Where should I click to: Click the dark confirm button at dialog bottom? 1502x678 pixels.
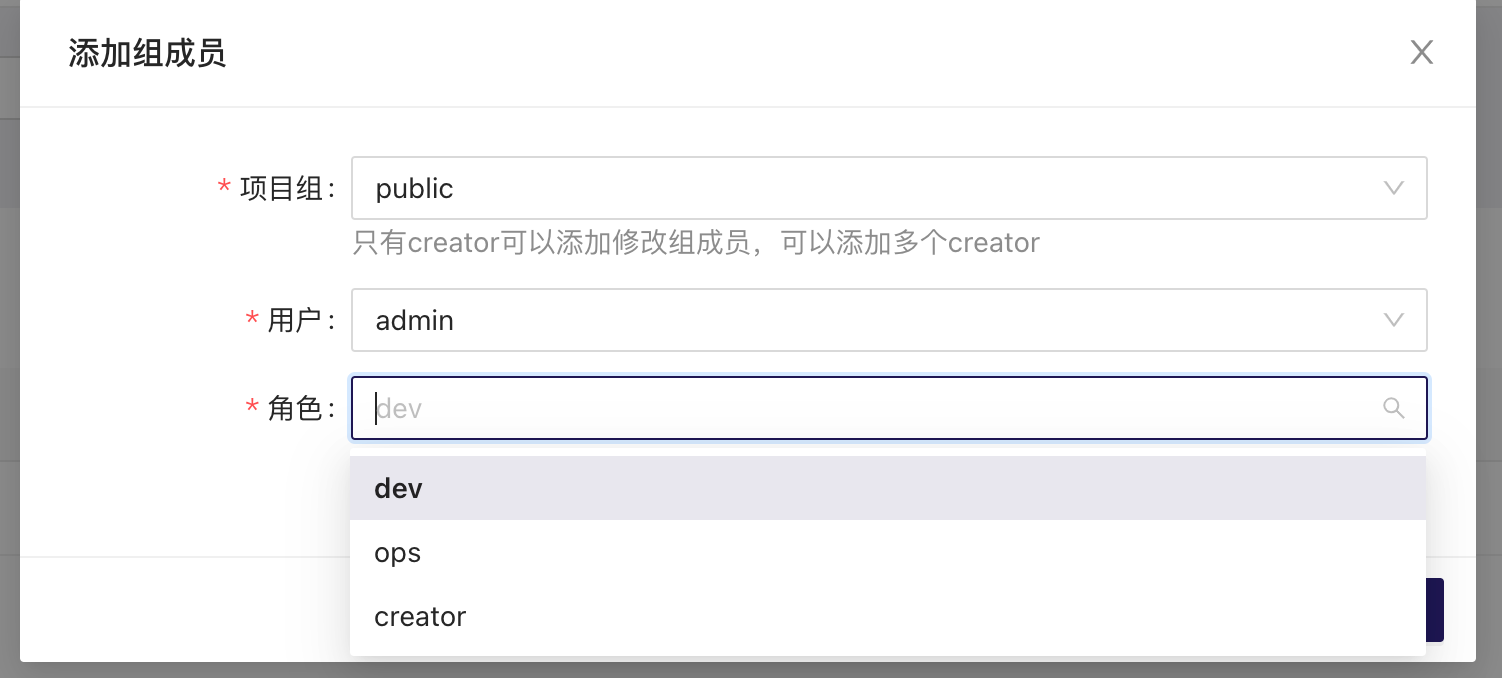1435,610
